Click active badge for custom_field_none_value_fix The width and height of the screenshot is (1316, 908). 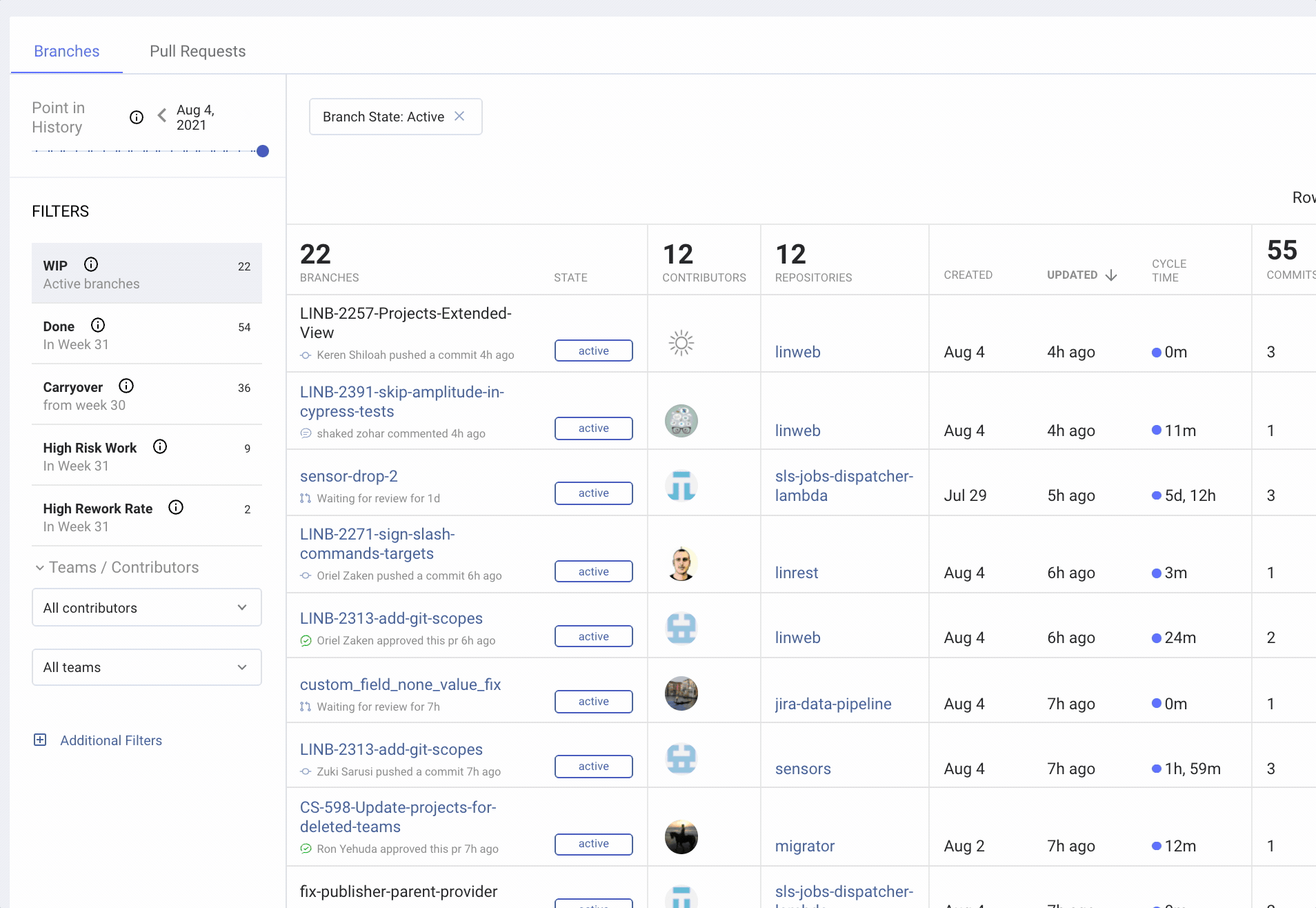[594, 701]
